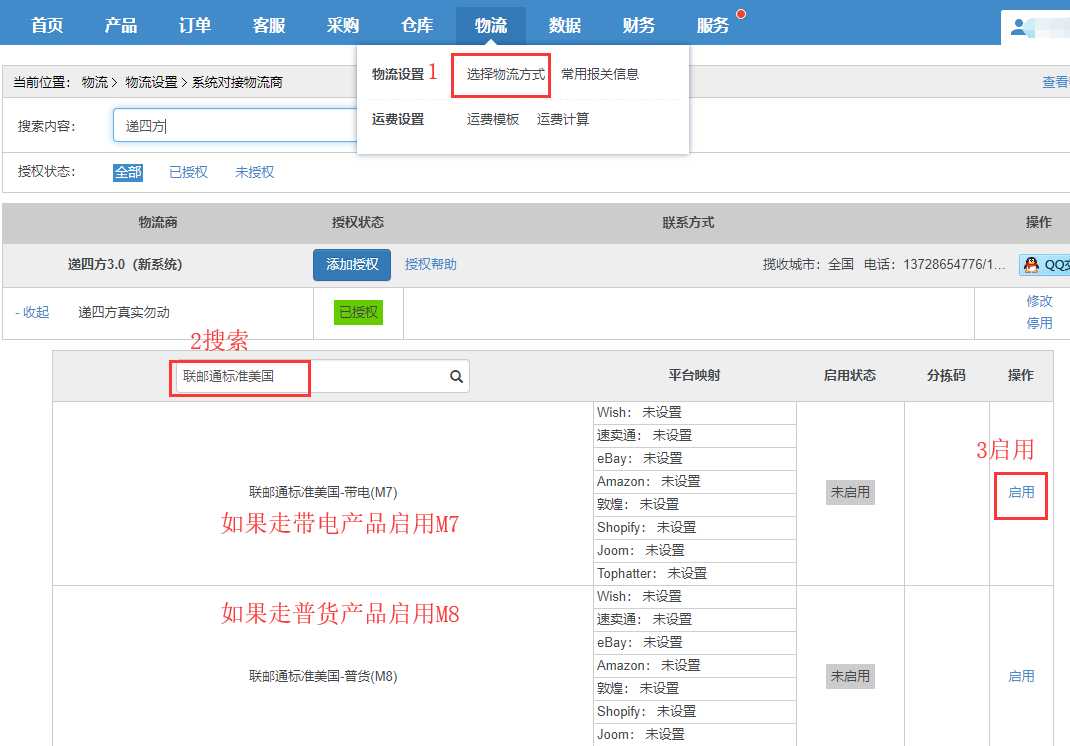Click 未启用 badge in the M8 row
The height and width of the screenshot is (746, 1070).
tap(850, 676)
